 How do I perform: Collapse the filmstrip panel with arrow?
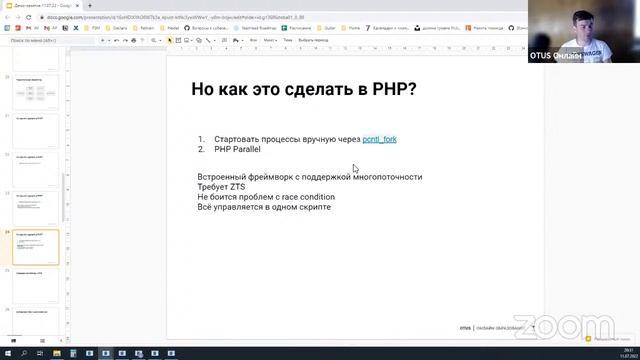pyautogui.click(x=61, y=340)
